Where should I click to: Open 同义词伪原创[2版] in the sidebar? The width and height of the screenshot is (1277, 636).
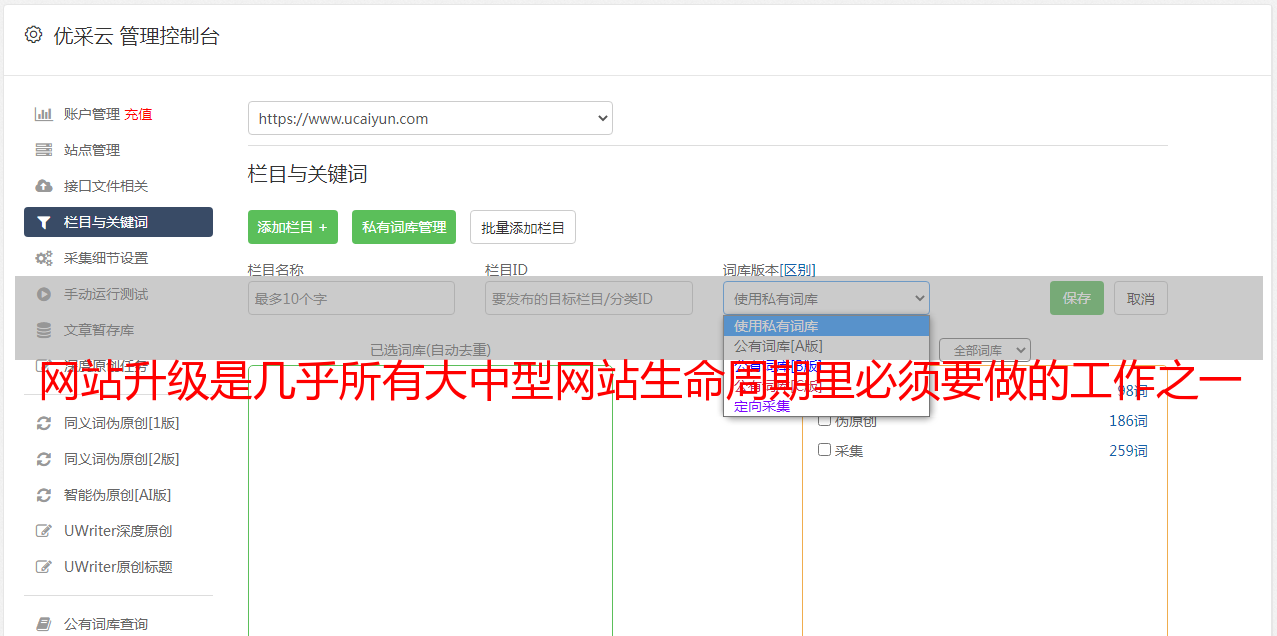[x=122, y=459]
